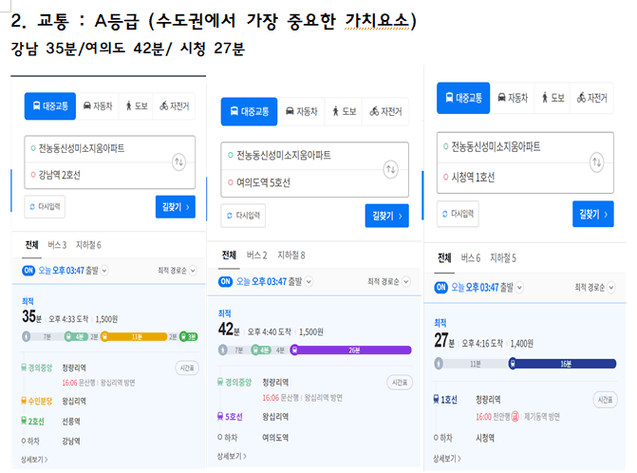Toggle ON departure switch in Yeouido panel
The image size is (637, 473).
[x=225, y=282]
